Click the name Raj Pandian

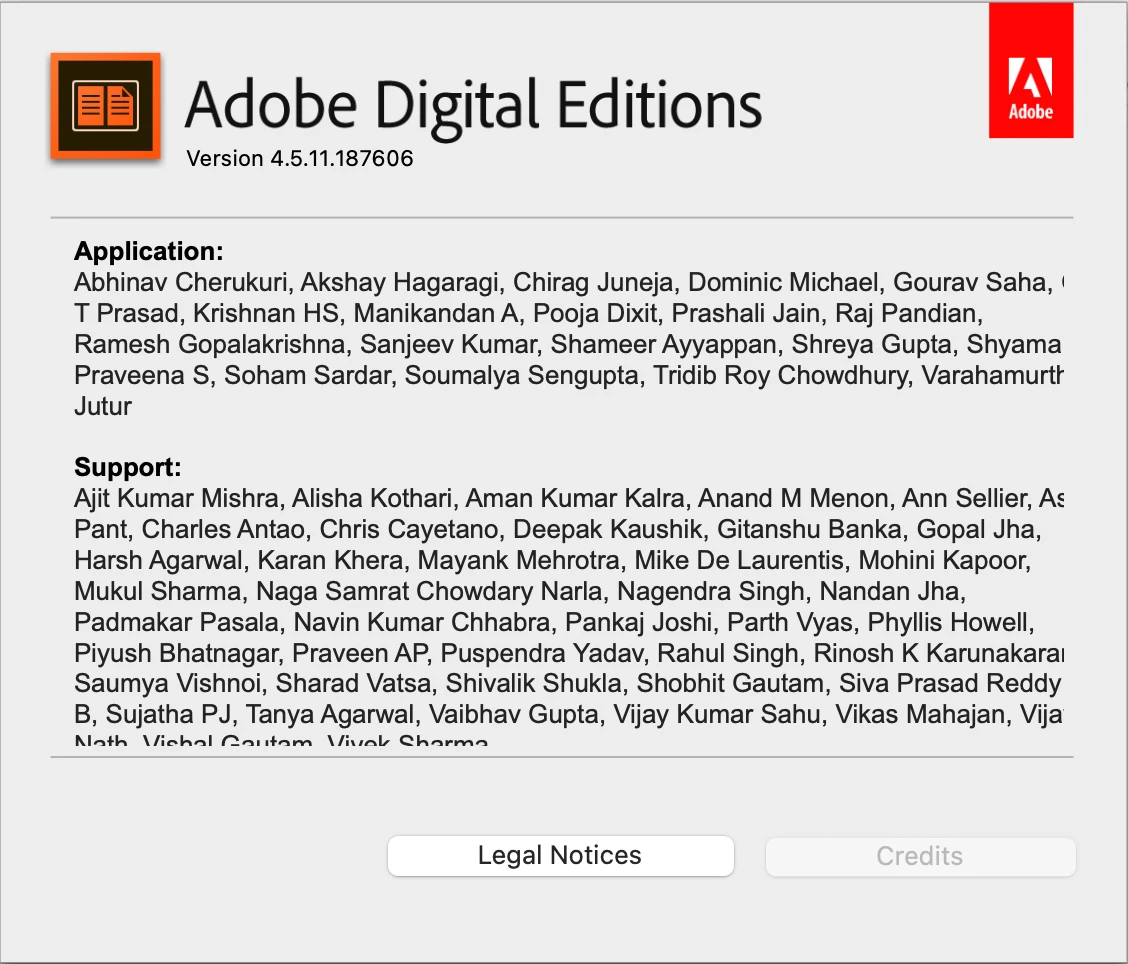(x=906, y=313)
